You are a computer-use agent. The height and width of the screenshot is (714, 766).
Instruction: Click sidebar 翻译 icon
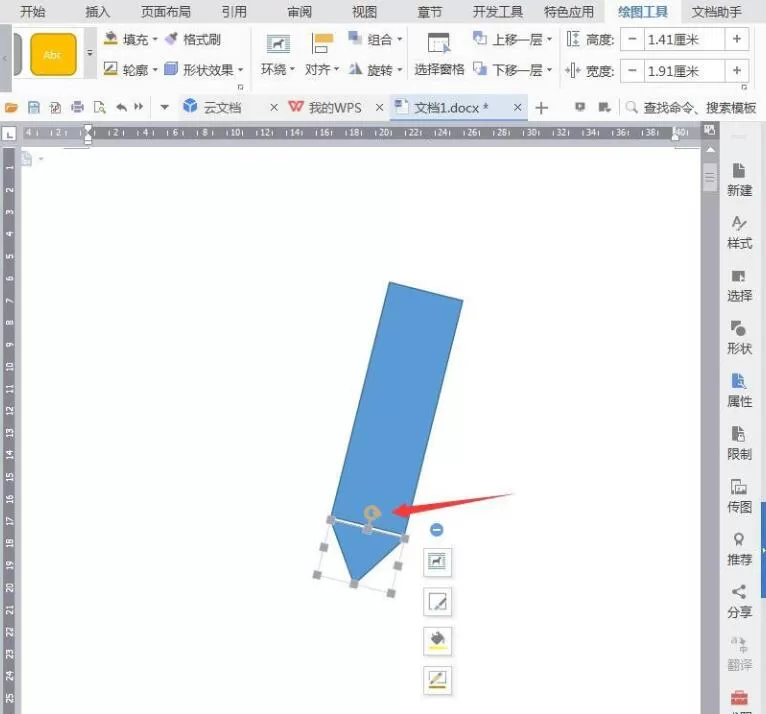pos(739,654)
